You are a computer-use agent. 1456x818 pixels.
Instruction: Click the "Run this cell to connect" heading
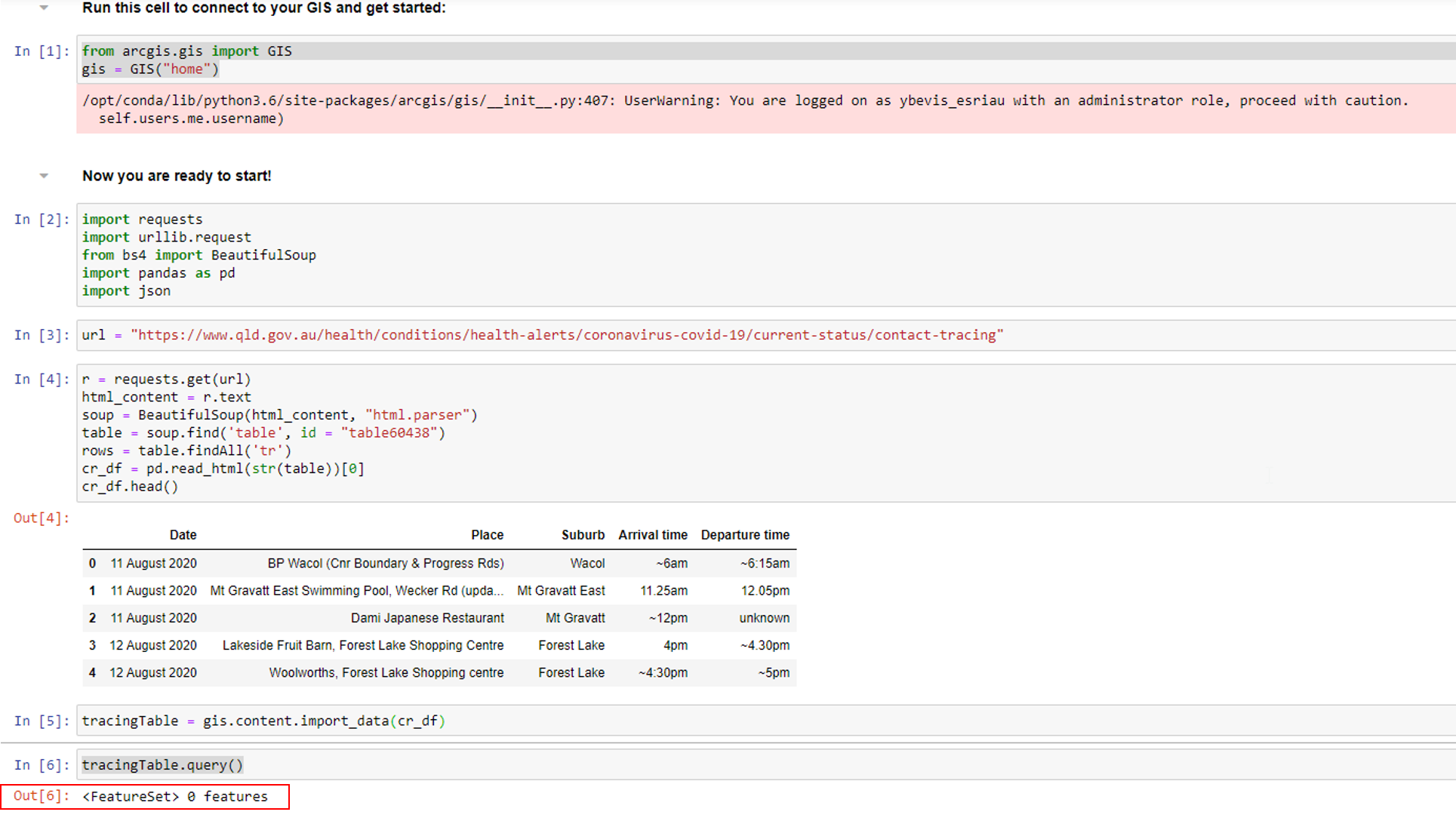[264, 8]
